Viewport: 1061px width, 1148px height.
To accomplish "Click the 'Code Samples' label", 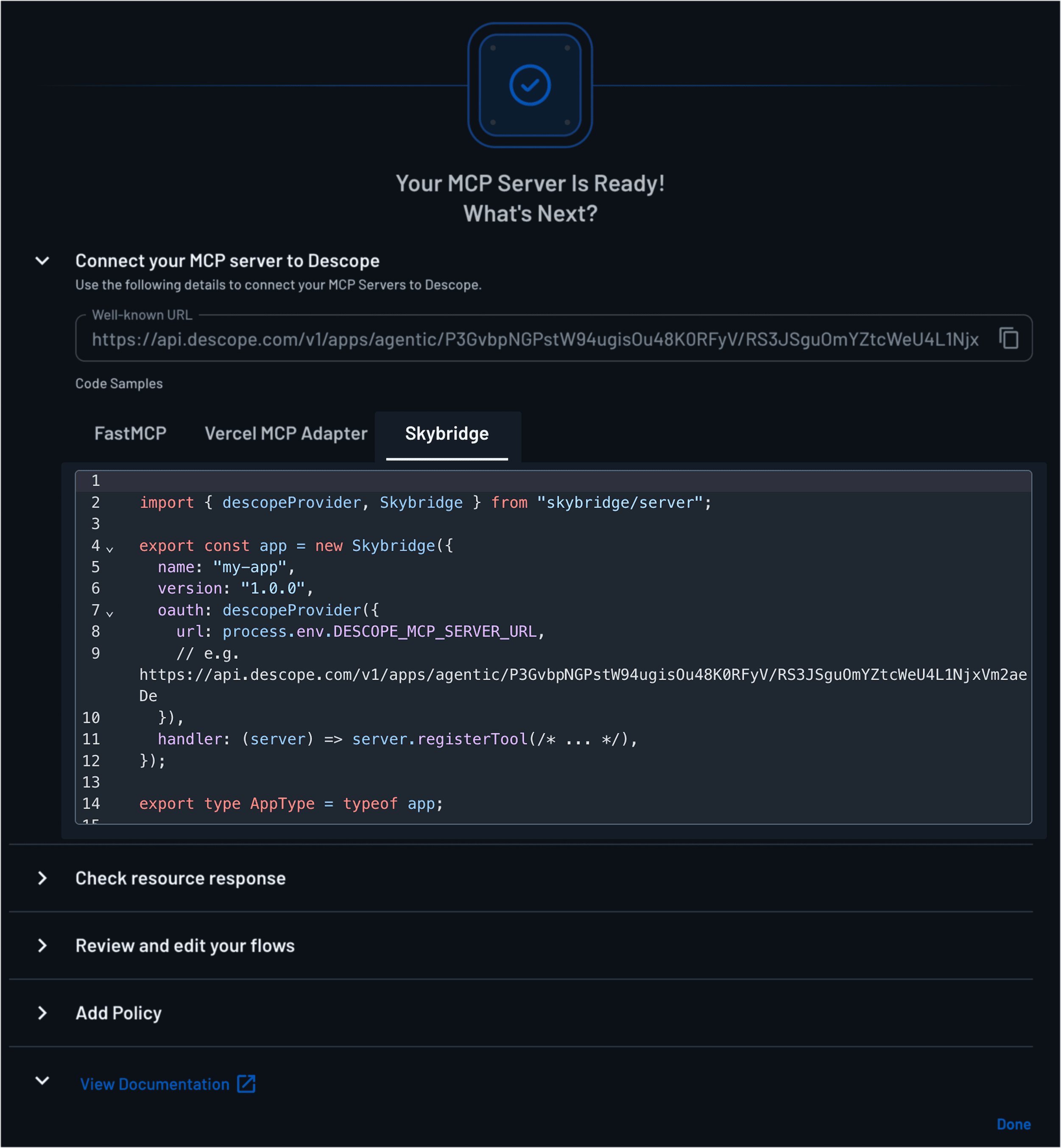I will coord(119,383).
